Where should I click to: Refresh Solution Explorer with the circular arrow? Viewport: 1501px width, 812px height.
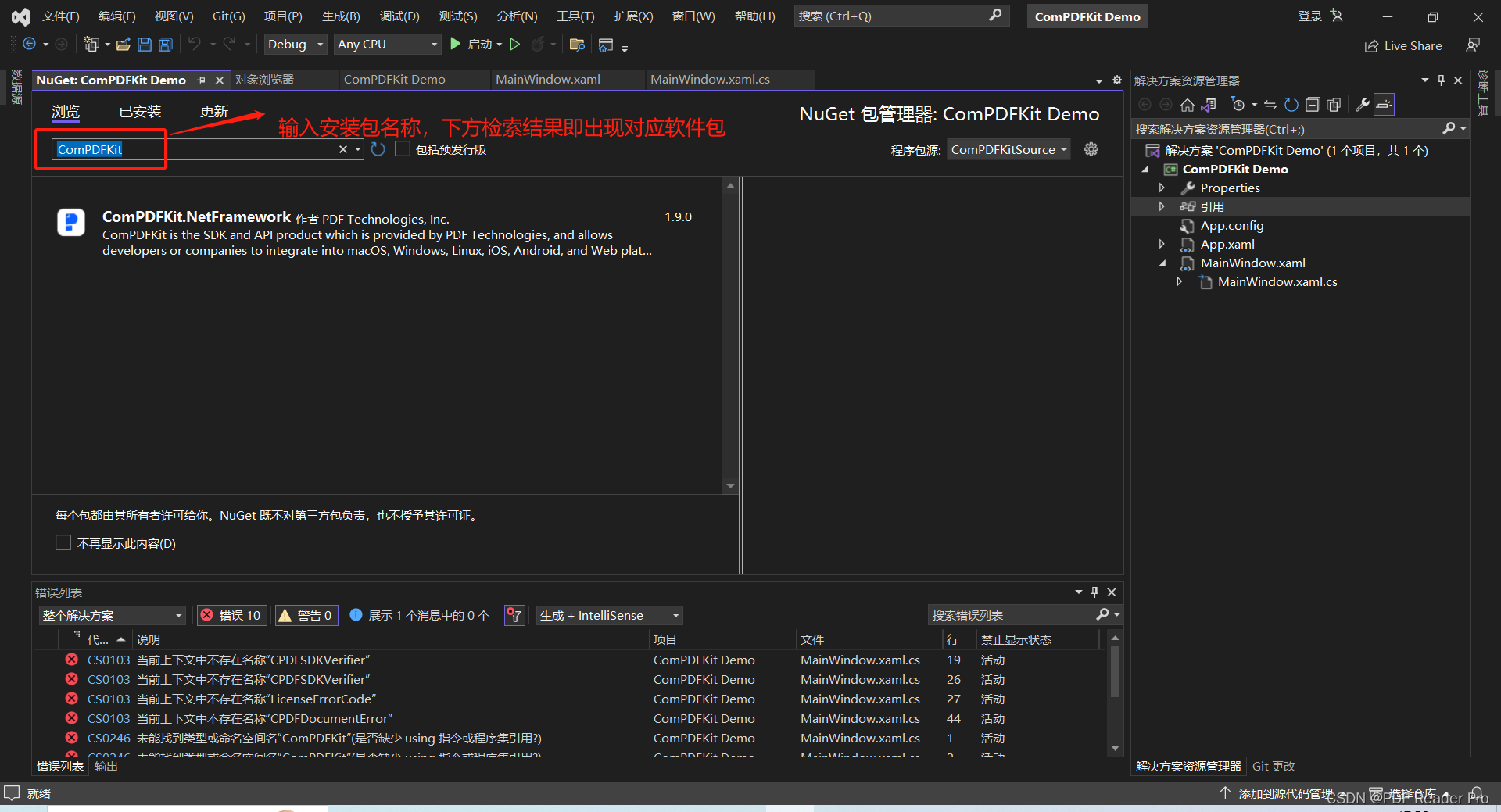[x=1291, y=105]
